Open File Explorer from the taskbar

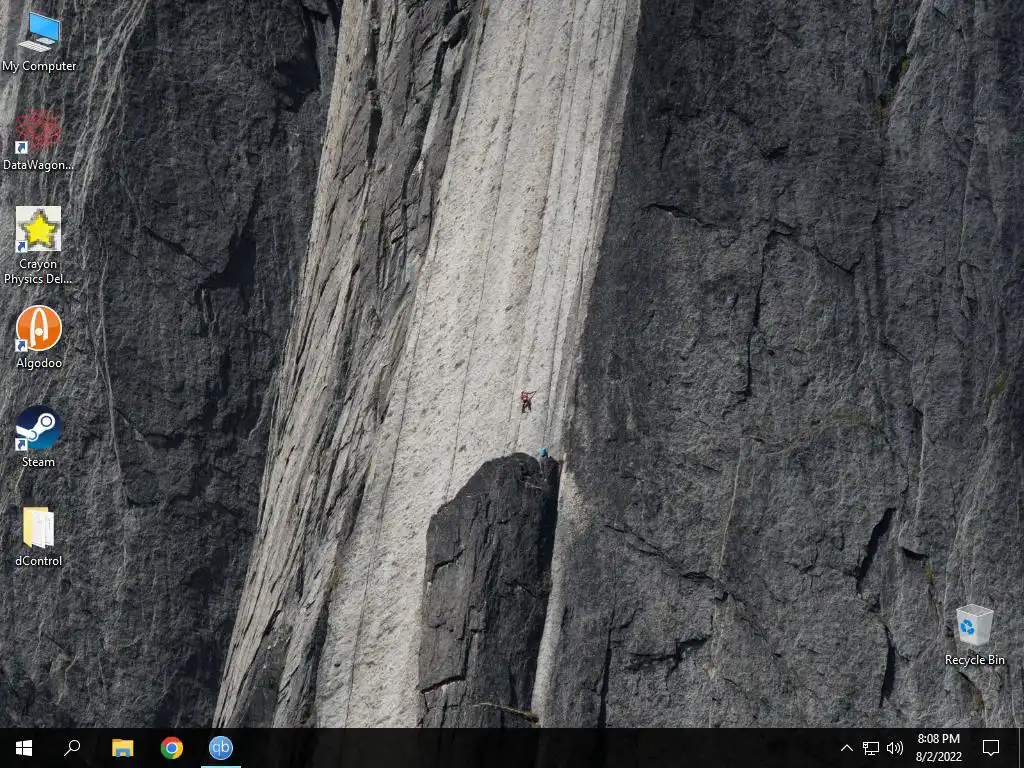click(122, 748)
